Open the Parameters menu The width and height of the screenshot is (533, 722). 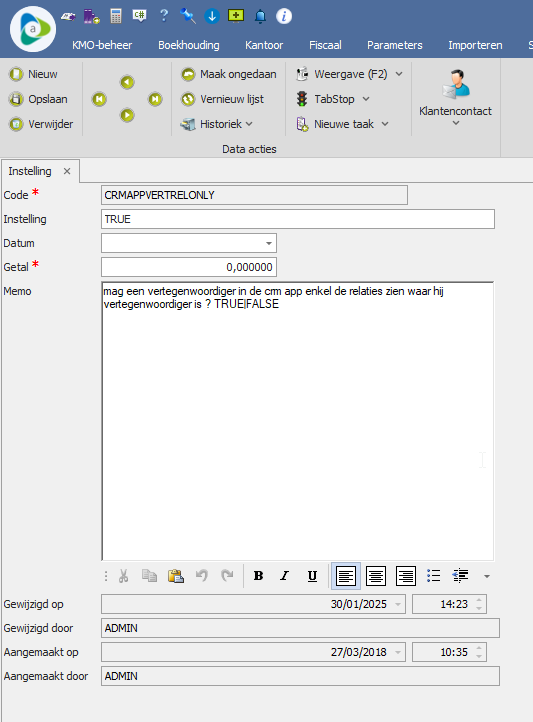pos(394,45)
